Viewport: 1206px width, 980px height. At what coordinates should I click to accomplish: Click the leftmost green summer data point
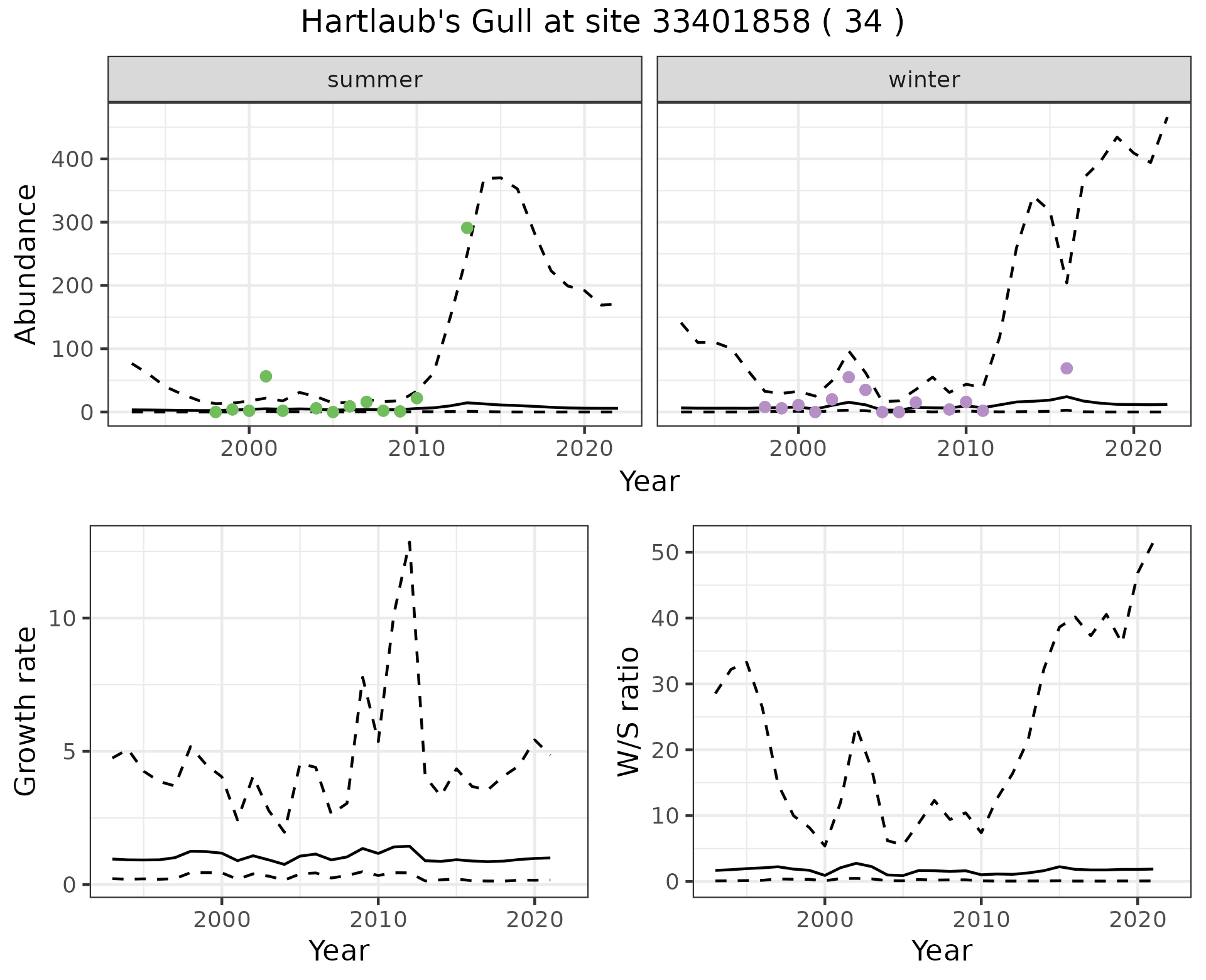tap(215, 412)
